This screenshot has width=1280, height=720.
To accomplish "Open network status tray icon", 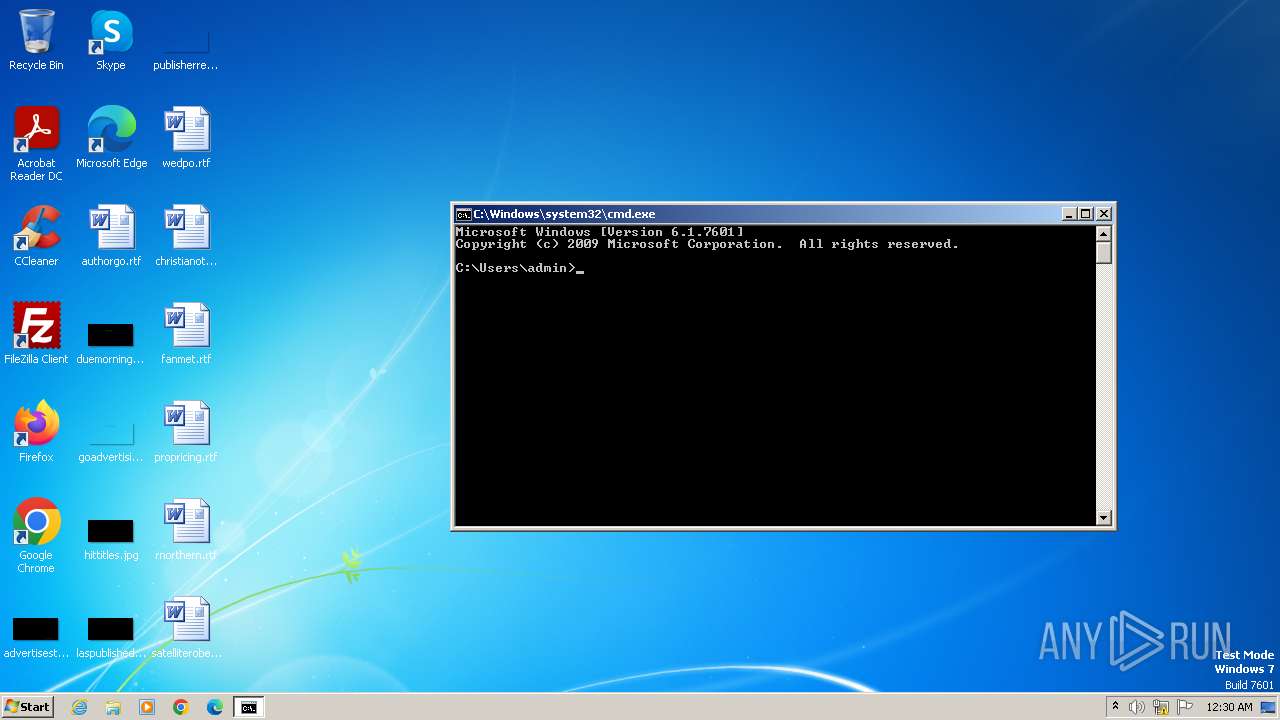I will point(1161,707).
